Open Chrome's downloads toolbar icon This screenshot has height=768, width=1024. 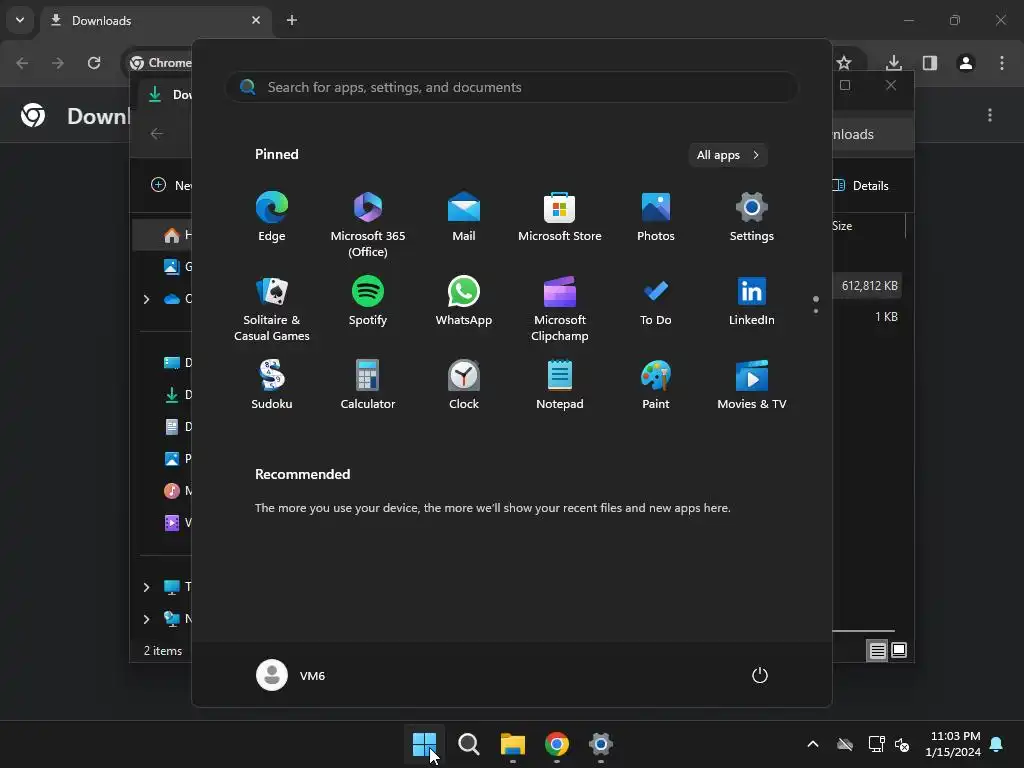click(894, 63)
